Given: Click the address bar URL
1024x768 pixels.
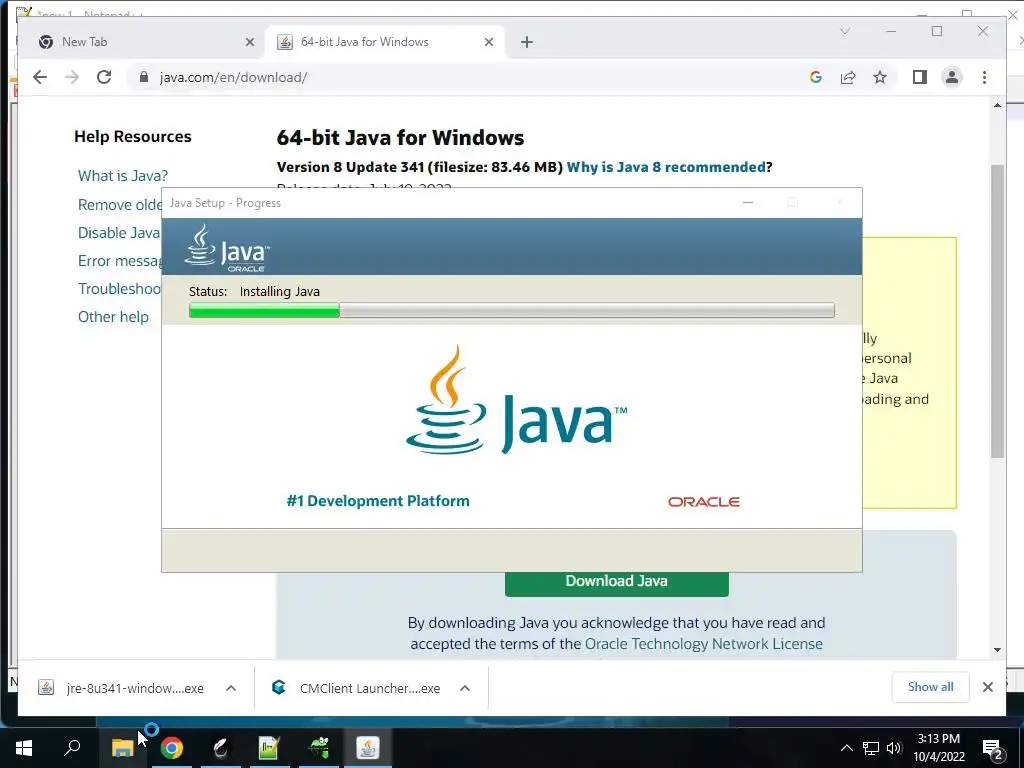Looking at the screenshot, I should [233, 77].
